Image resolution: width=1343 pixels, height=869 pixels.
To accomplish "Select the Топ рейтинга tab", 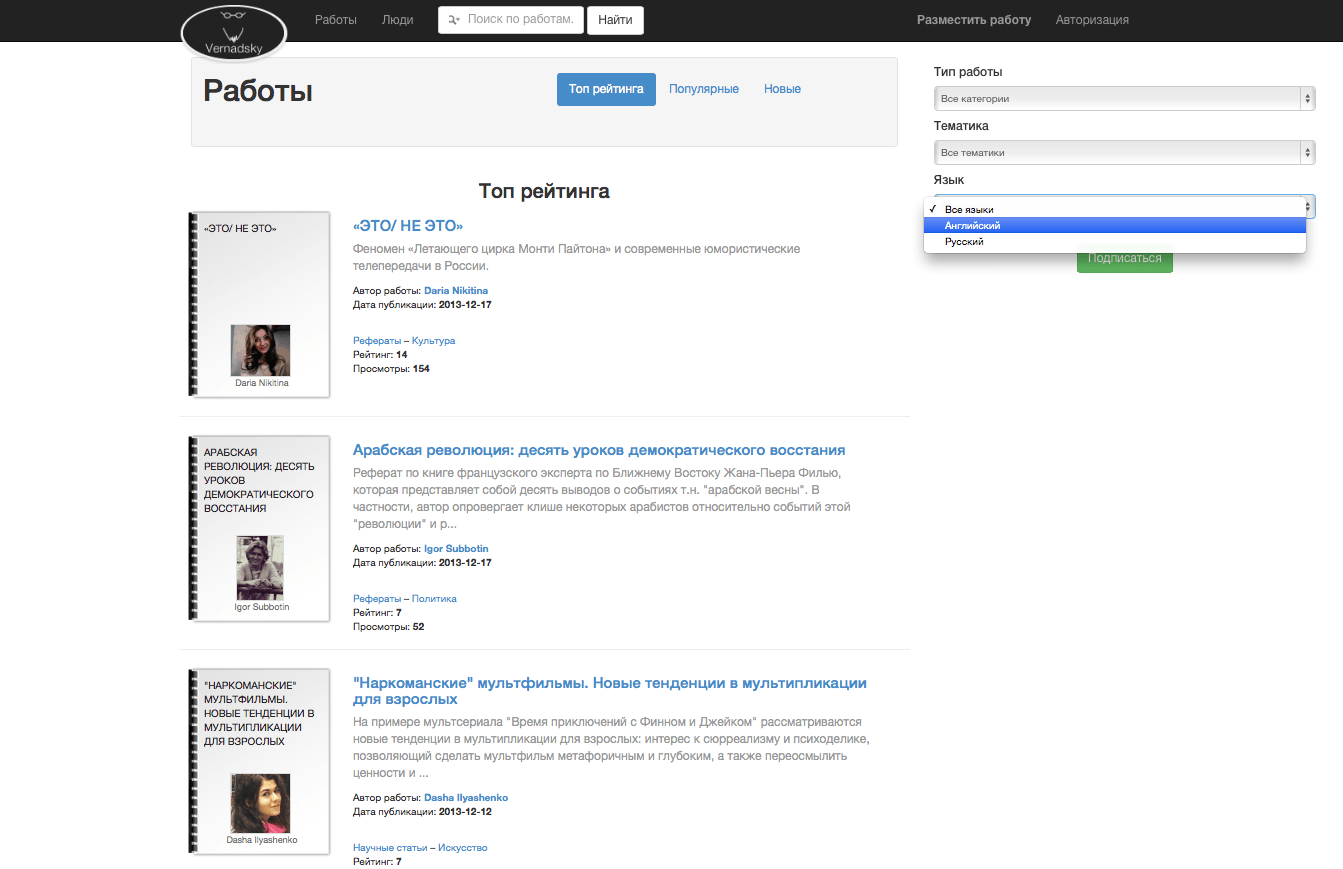I will (x=606, y=89).
